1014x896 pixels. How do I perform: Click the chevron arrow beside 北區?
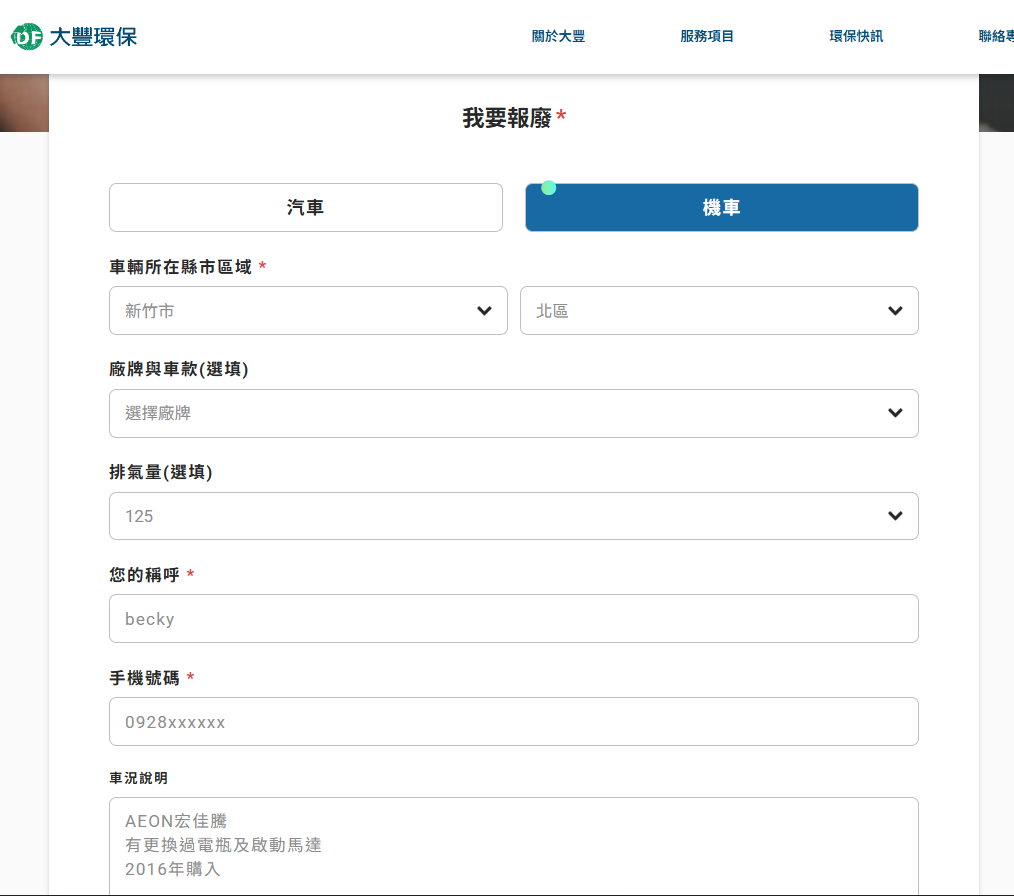(x=895, y=311)
